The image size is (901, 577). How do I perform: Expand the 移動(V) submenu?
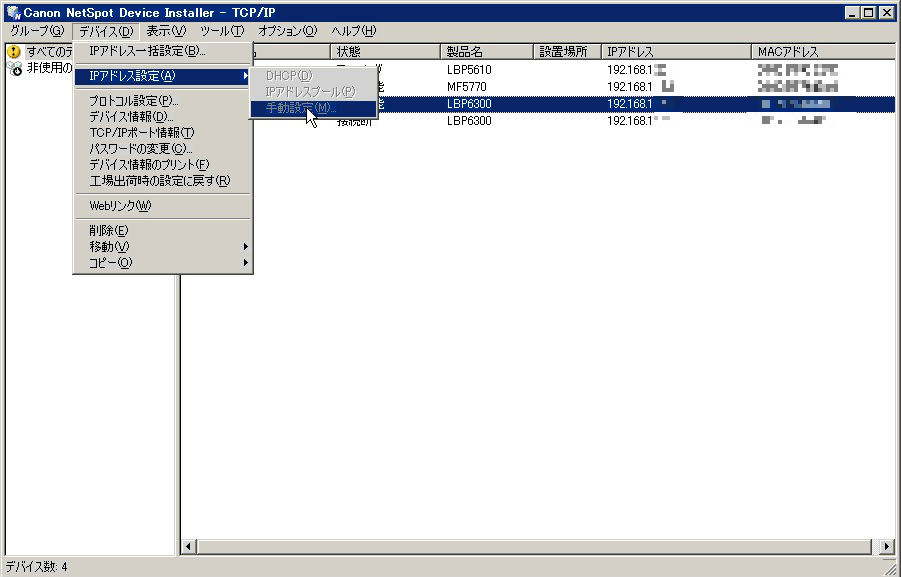pyautogui.click(x=163, y=247)
